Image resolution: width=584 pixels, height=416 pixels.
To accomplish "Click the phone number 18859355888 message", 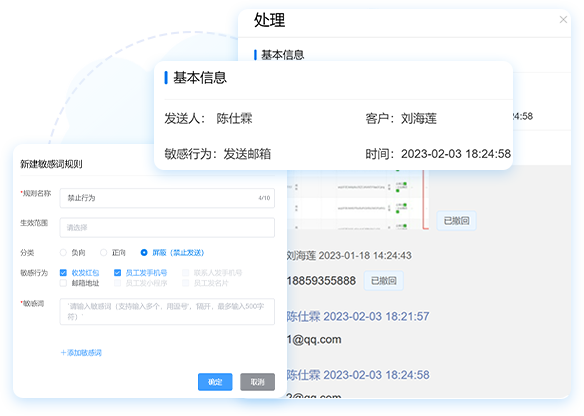I will pyautogui.click(x=321, y=280).
